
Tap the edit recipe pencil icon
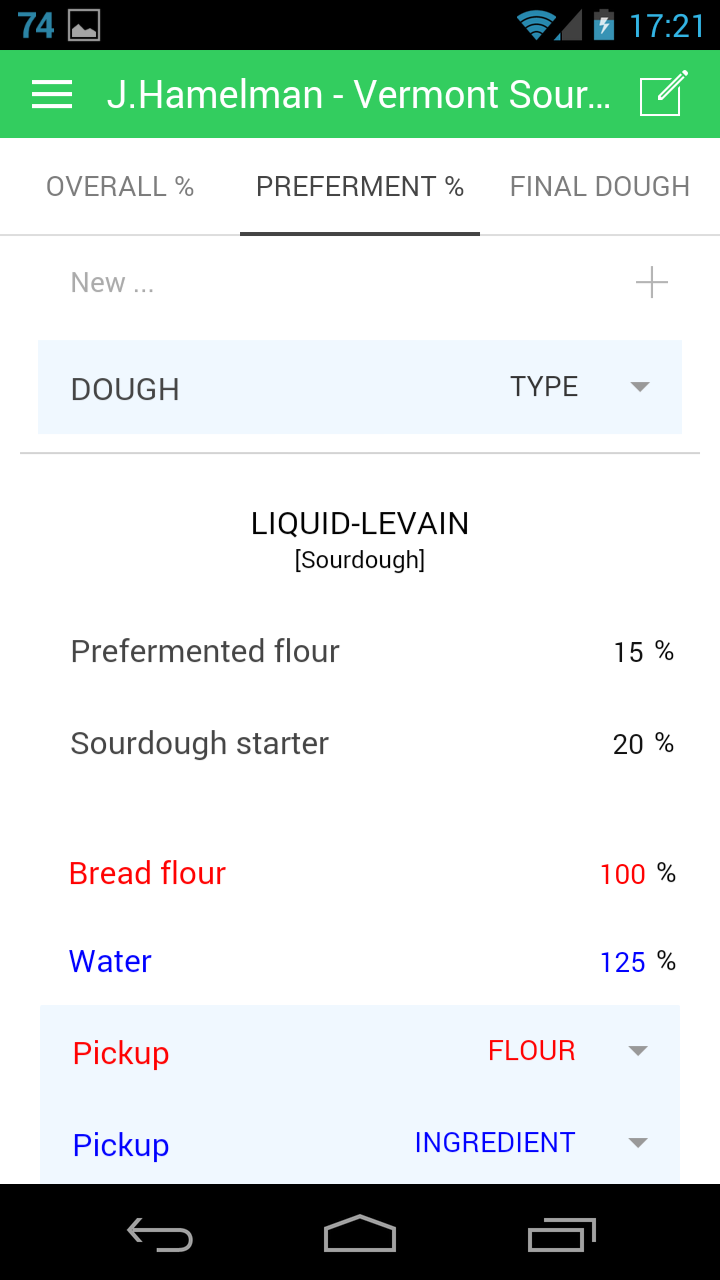[x=664, y=94]
